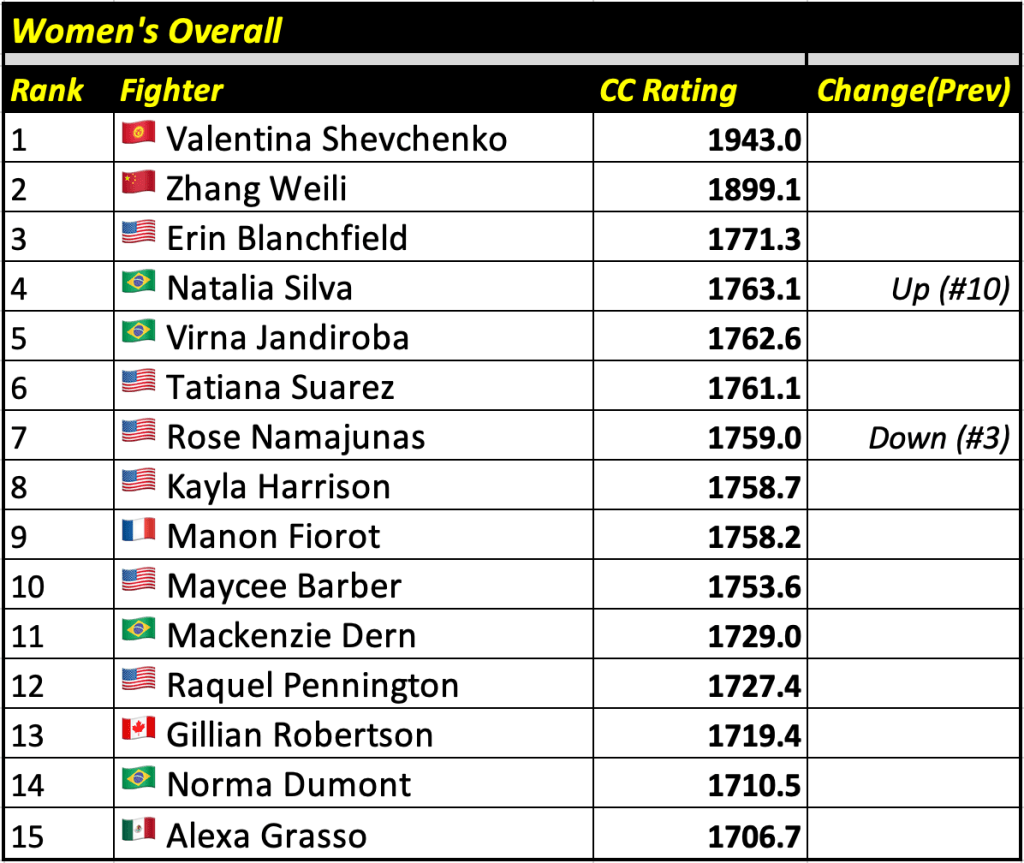The image size is (1024, 863).
Task: Click the Up (#10) change cell
Action: pyautogui.click(x=949, y=289)
